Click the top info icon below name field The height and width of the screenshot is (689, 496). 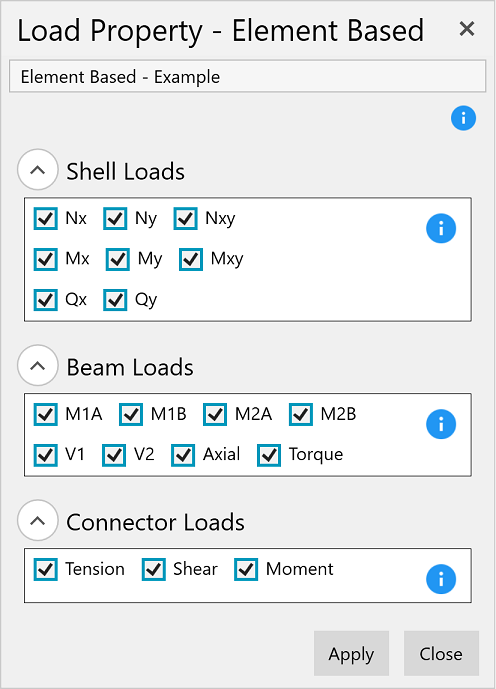tap(463, 118)
